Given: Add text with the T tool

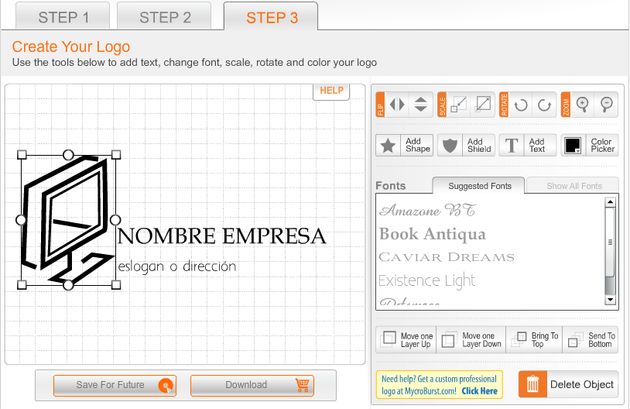Looking at the screenshot, I should (512, 146).
